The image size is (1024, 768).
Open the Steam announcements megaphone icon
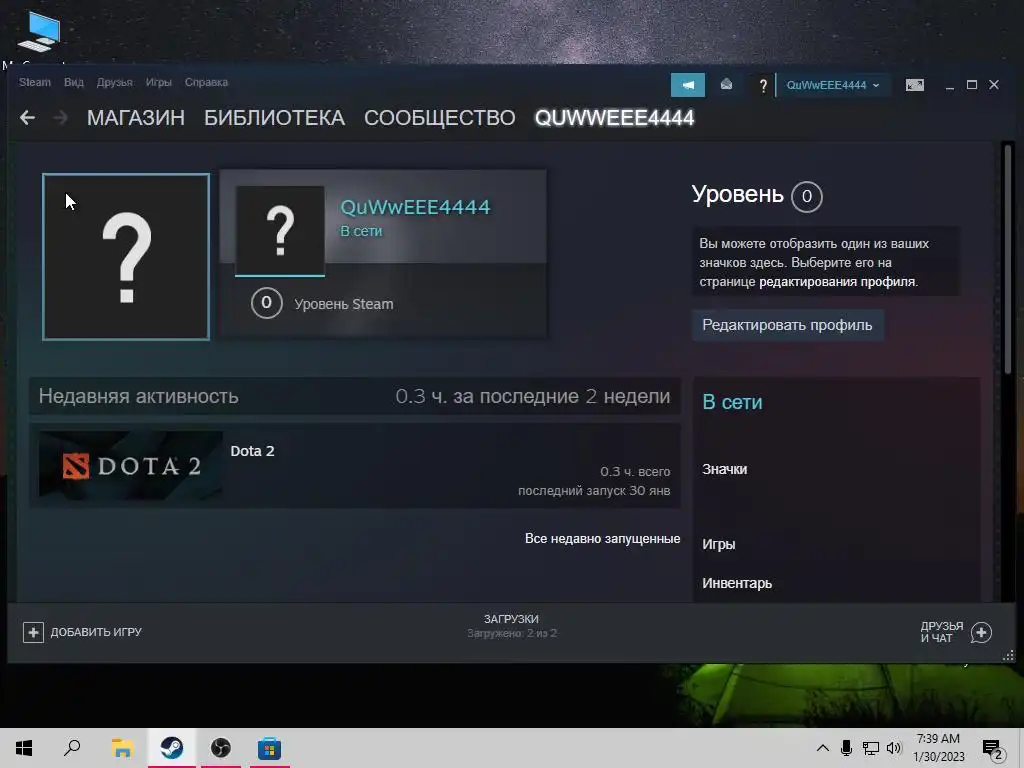point(688,85)
